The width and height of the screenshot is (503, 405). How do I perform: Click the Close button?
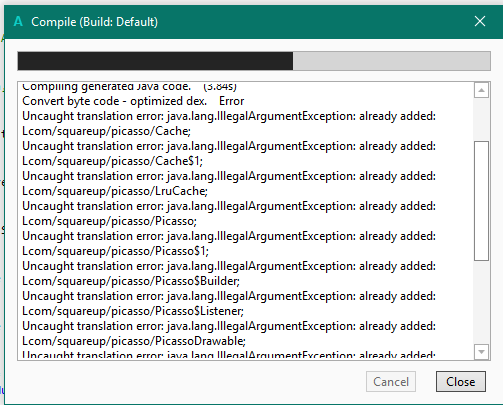click(461, 382)
